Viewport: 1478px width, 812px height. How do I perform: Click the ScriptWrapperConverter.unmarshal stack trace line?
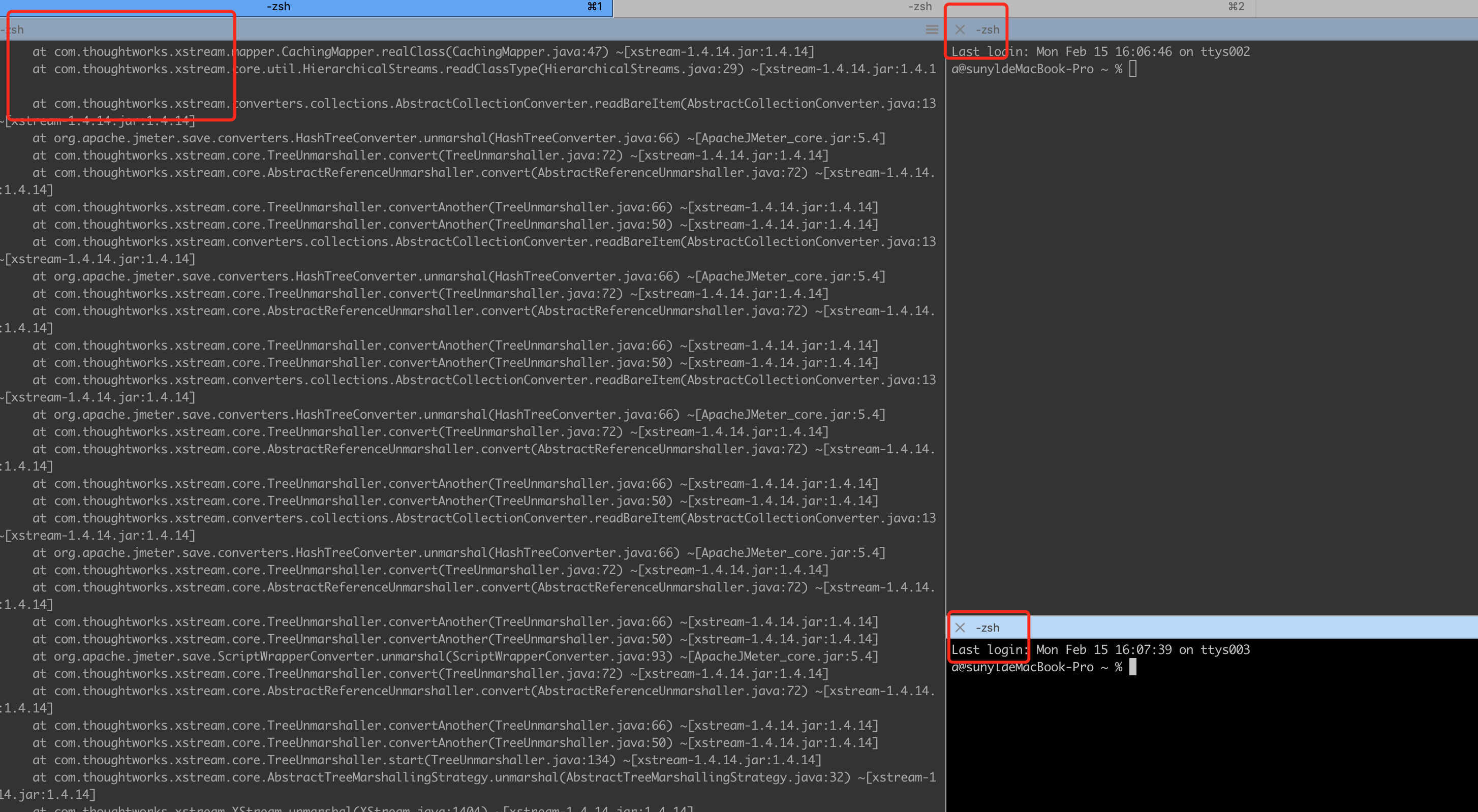(x=455, y=656)
